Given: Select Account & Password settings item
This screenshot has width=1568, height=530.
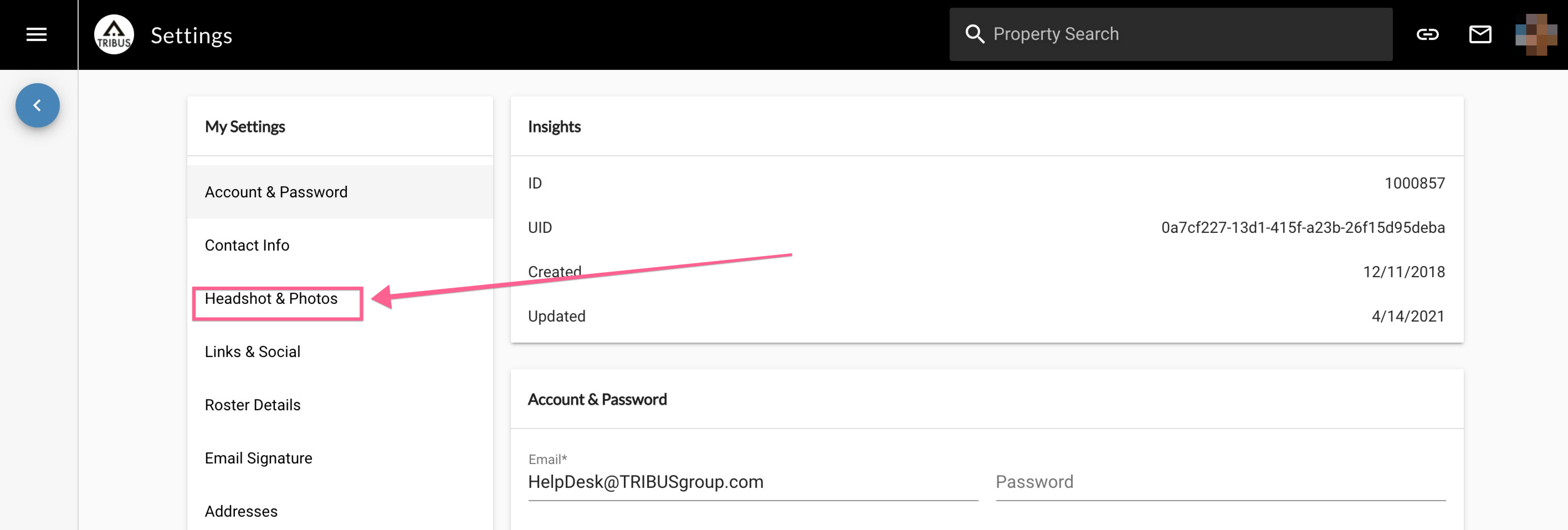Looking at the screenshot, I should click(x=340, y=192).
